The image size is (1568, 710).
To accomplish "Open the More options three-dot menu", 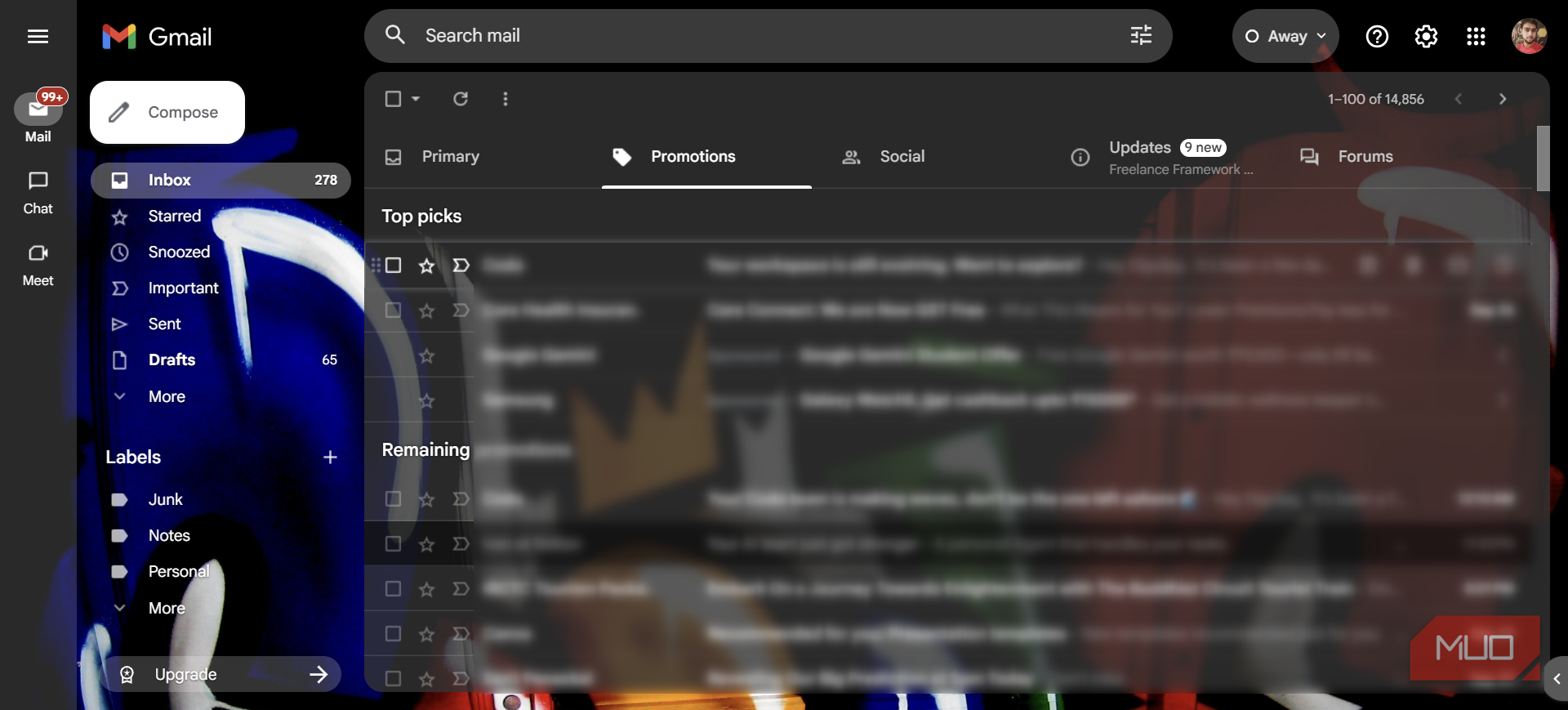I will (x=506, y=99).
